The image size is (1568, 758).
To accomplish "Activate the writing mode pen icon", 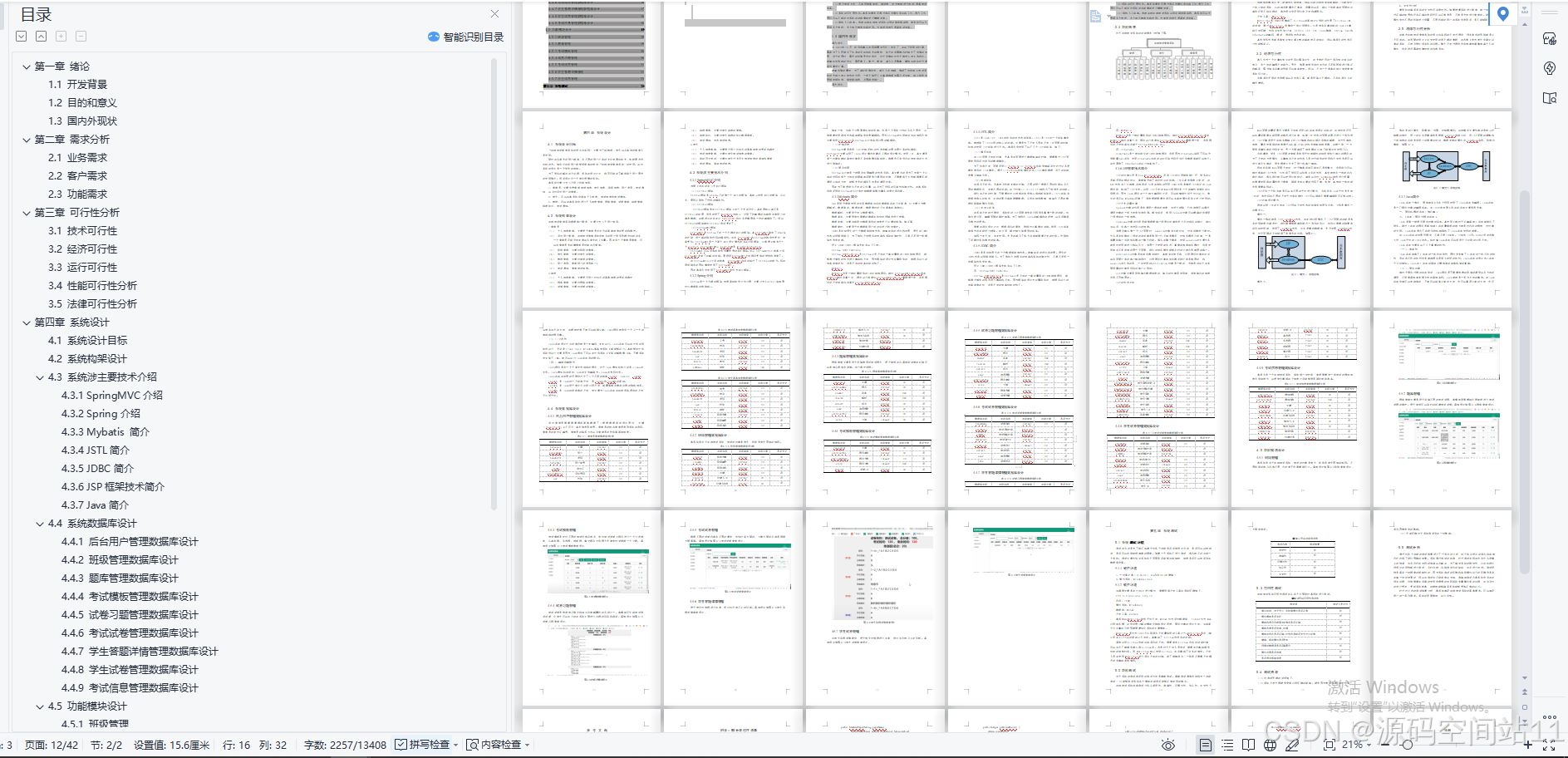I will [x=1292, y=745].
